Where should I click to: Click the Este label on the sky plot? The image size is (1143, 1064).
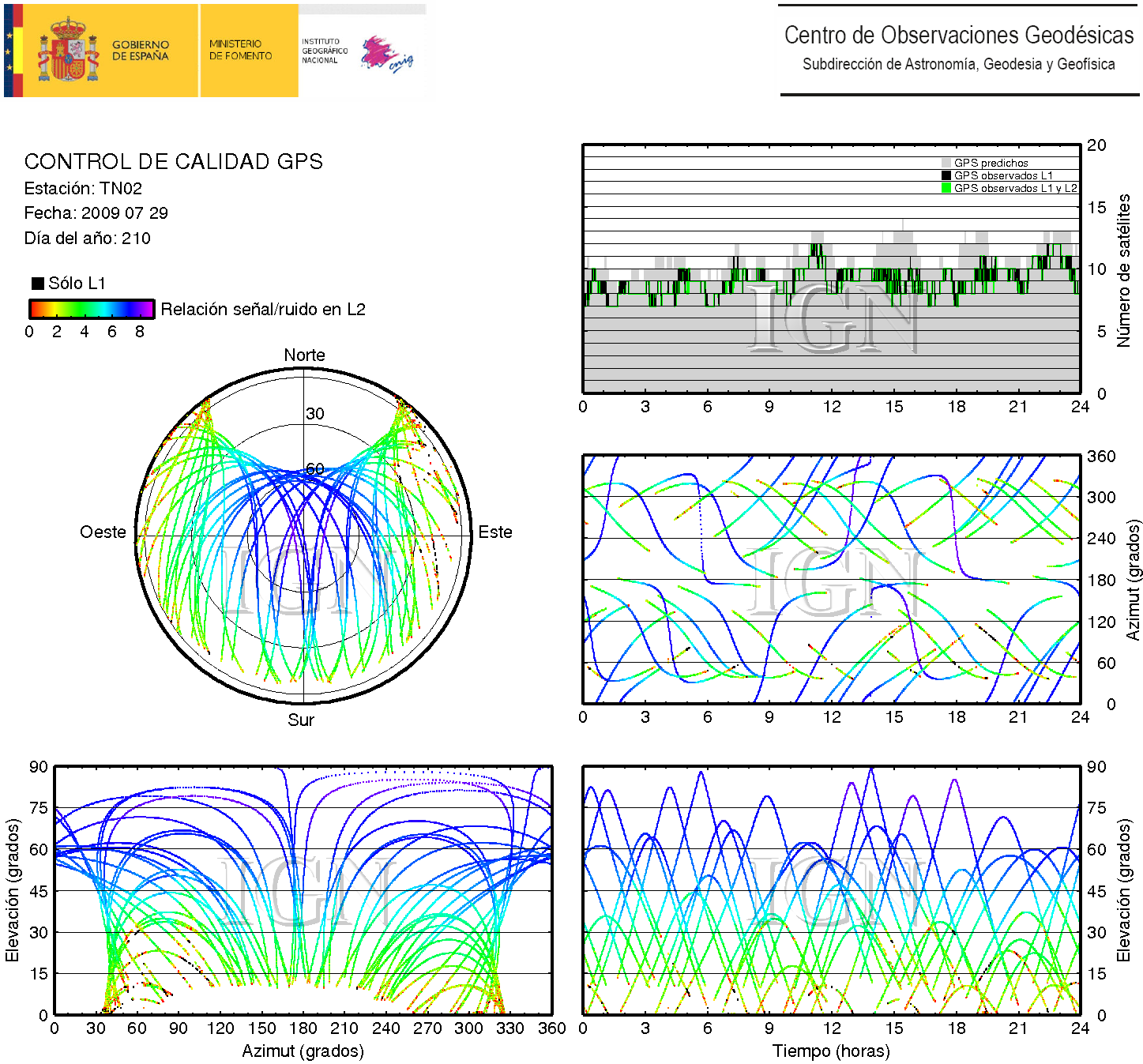pyautogui.click(x=494, y=532)
